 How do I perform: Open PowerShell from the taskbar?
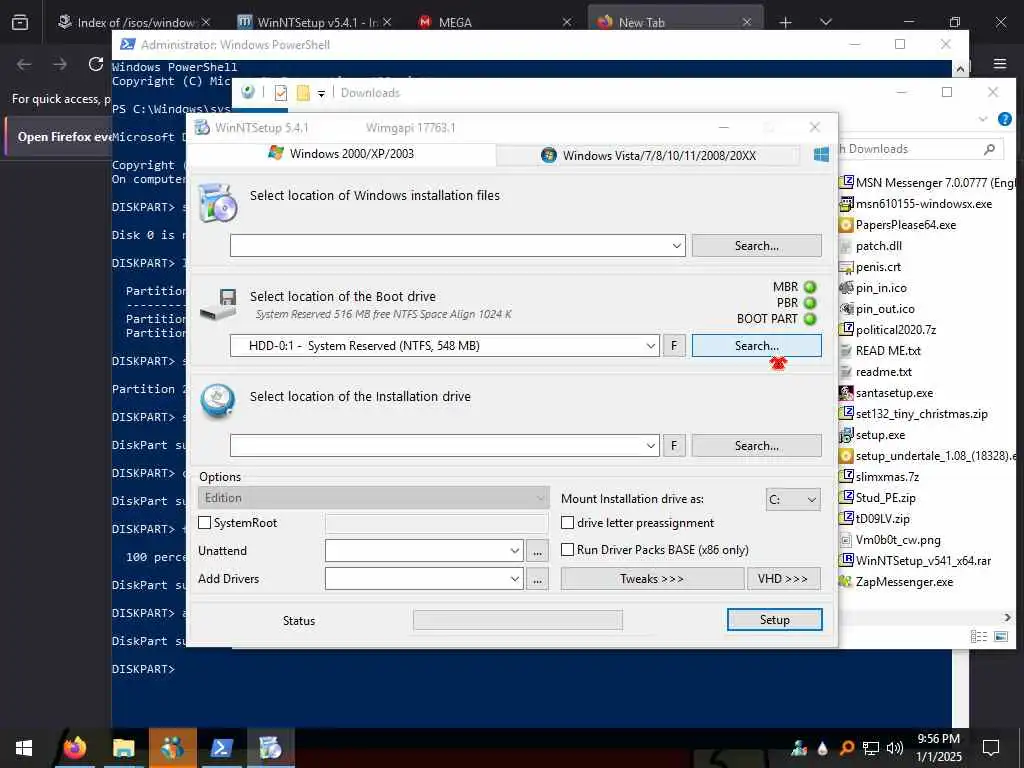[x=221, y=747]
